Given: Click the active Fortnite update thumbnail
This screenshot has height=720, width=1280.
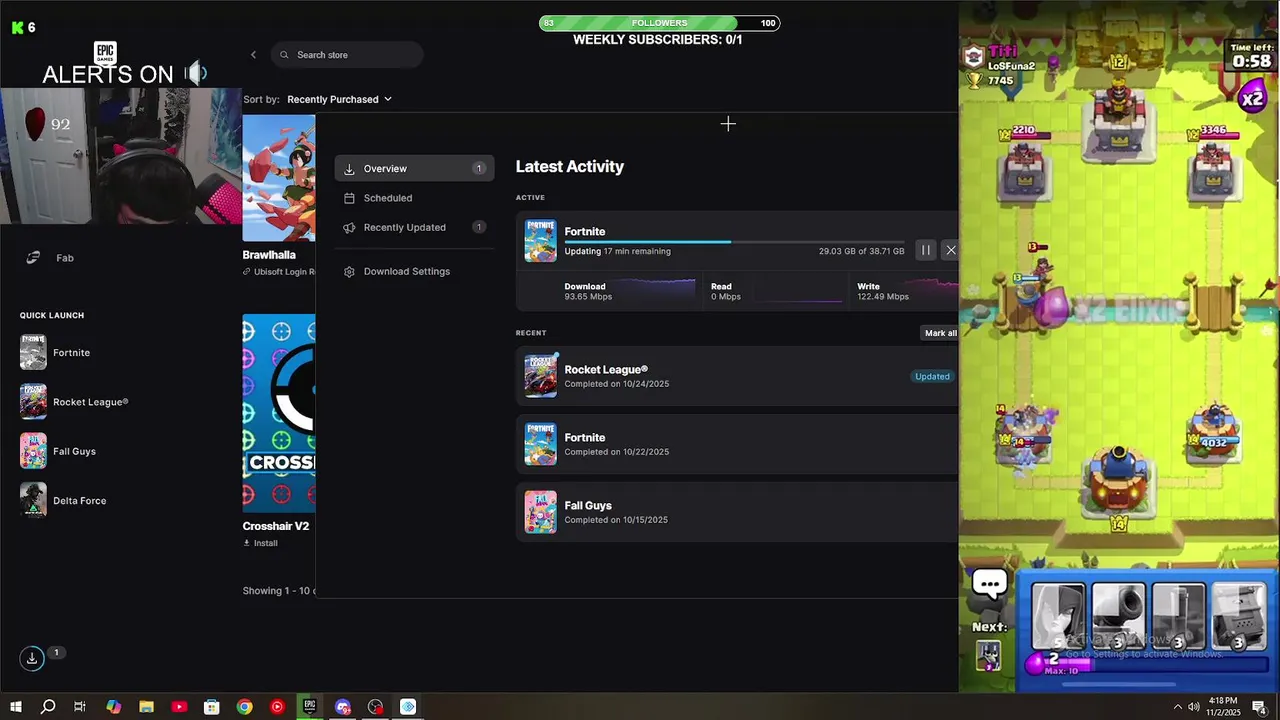Looking at the screenshot, I should pyautogui.click(x=541, y=241).
